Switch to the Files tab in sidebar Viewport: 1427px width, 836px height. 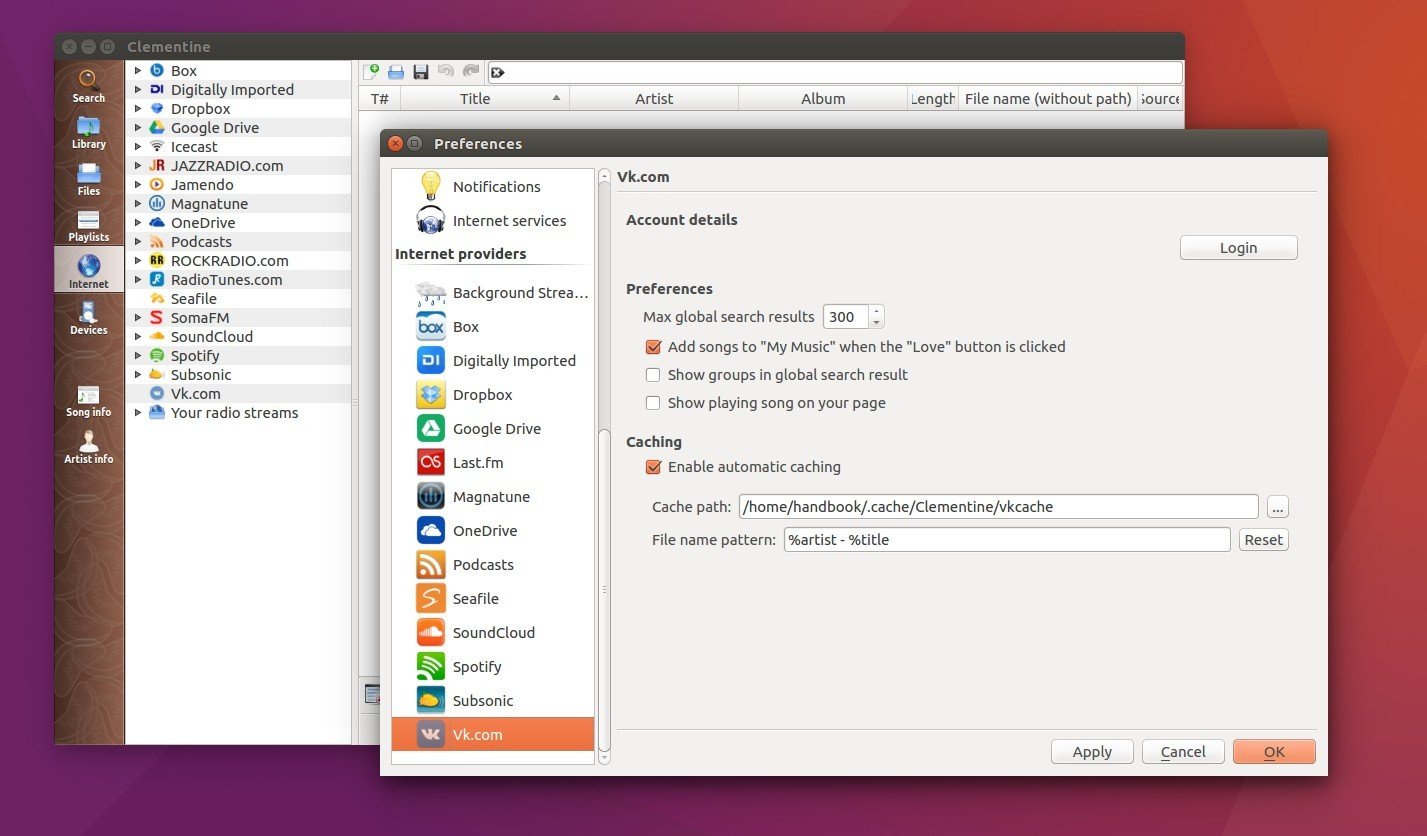pos(88,179)
